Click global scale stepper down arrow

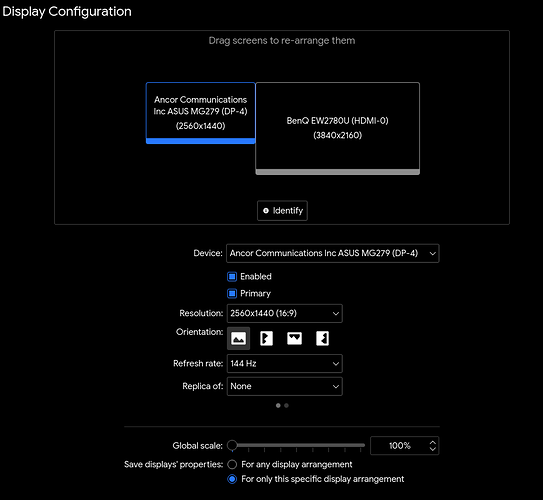433,449
